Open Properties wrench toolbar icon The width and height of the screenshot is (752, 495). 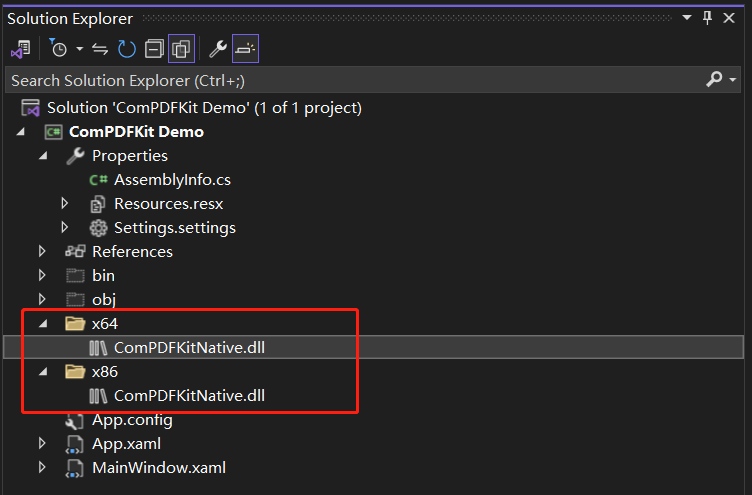click(x=218, y=49)
